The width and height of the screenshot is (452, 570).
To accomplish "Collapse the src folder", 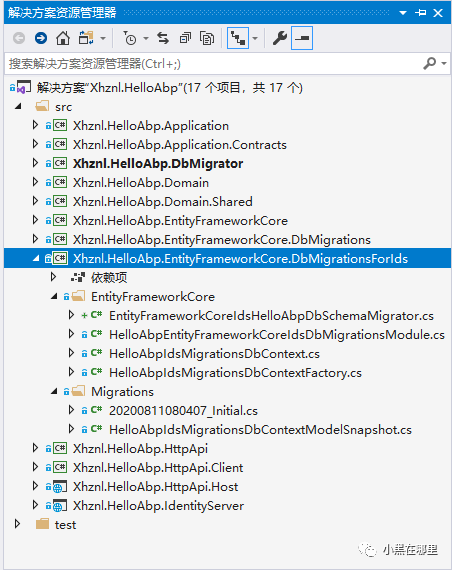I will (18, 107).
